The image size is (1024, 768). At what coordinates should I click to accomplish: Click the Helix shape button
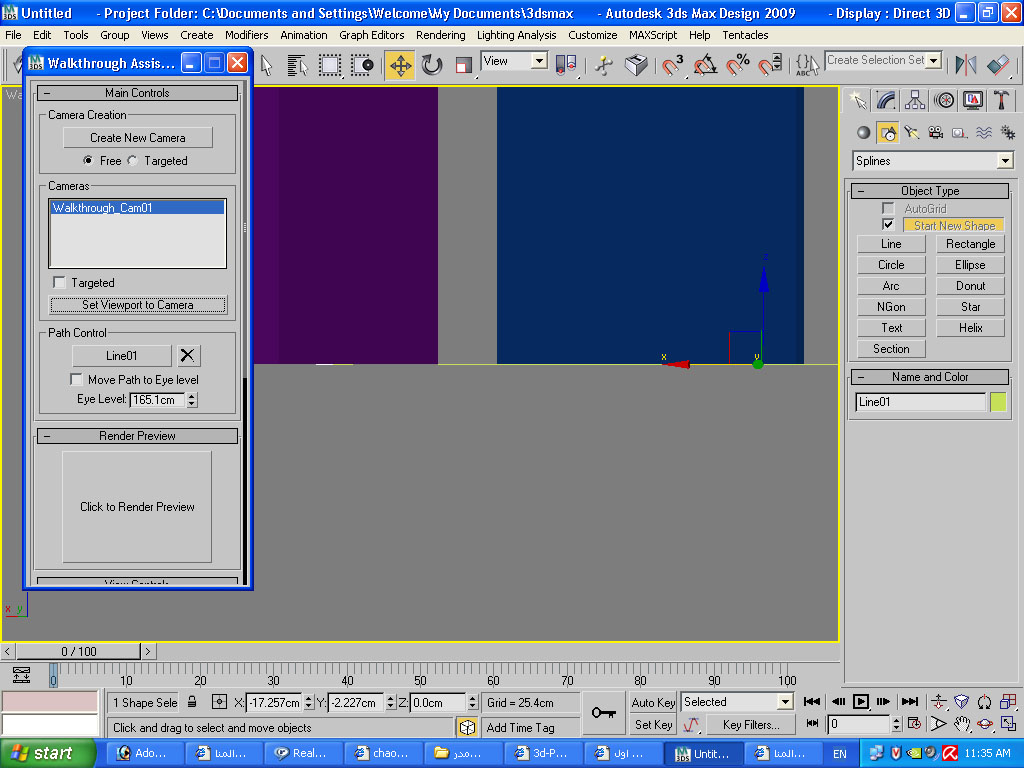[970, 327]
